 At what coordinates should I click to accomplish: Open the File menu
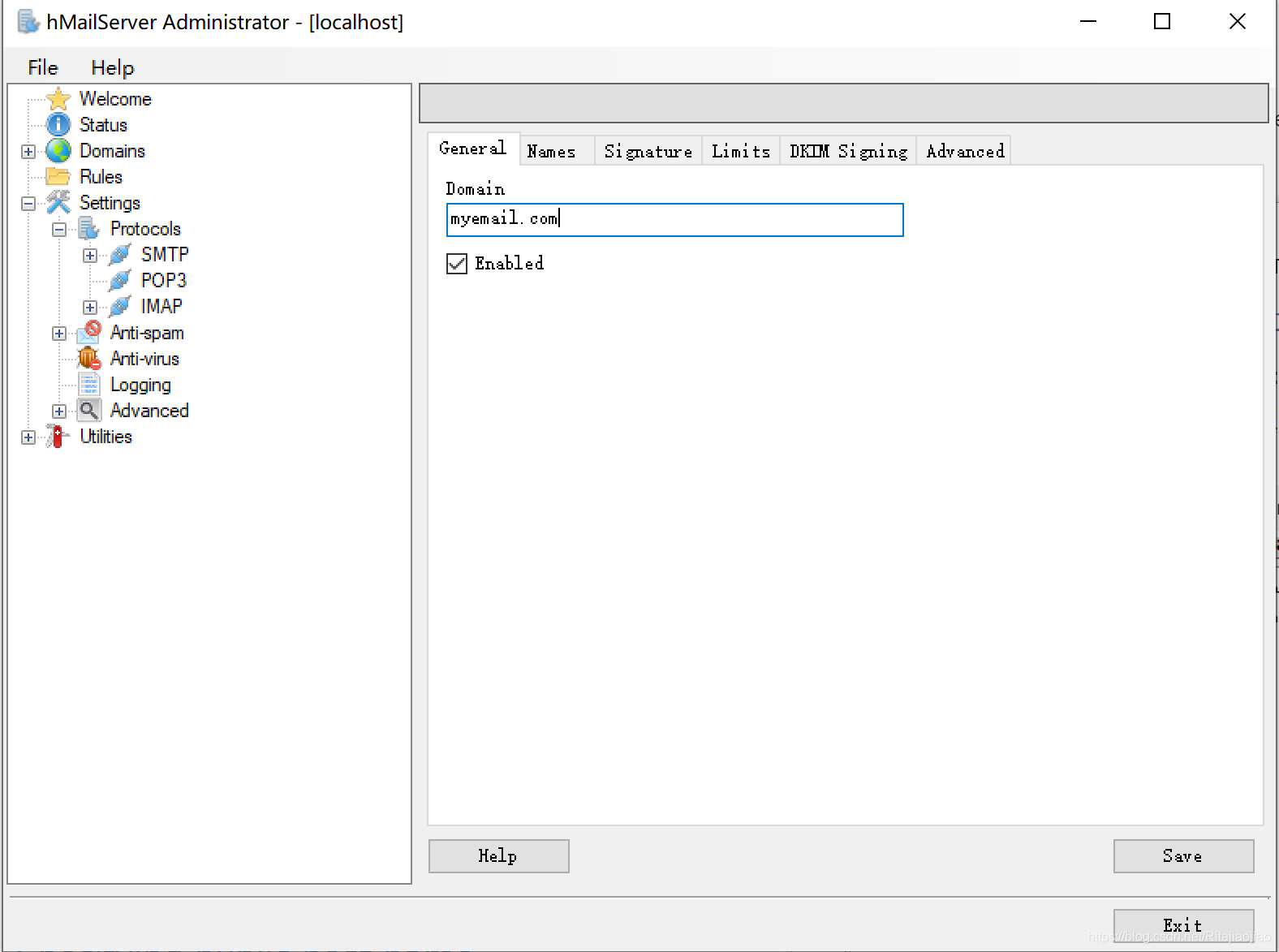[x=43, y=67]
